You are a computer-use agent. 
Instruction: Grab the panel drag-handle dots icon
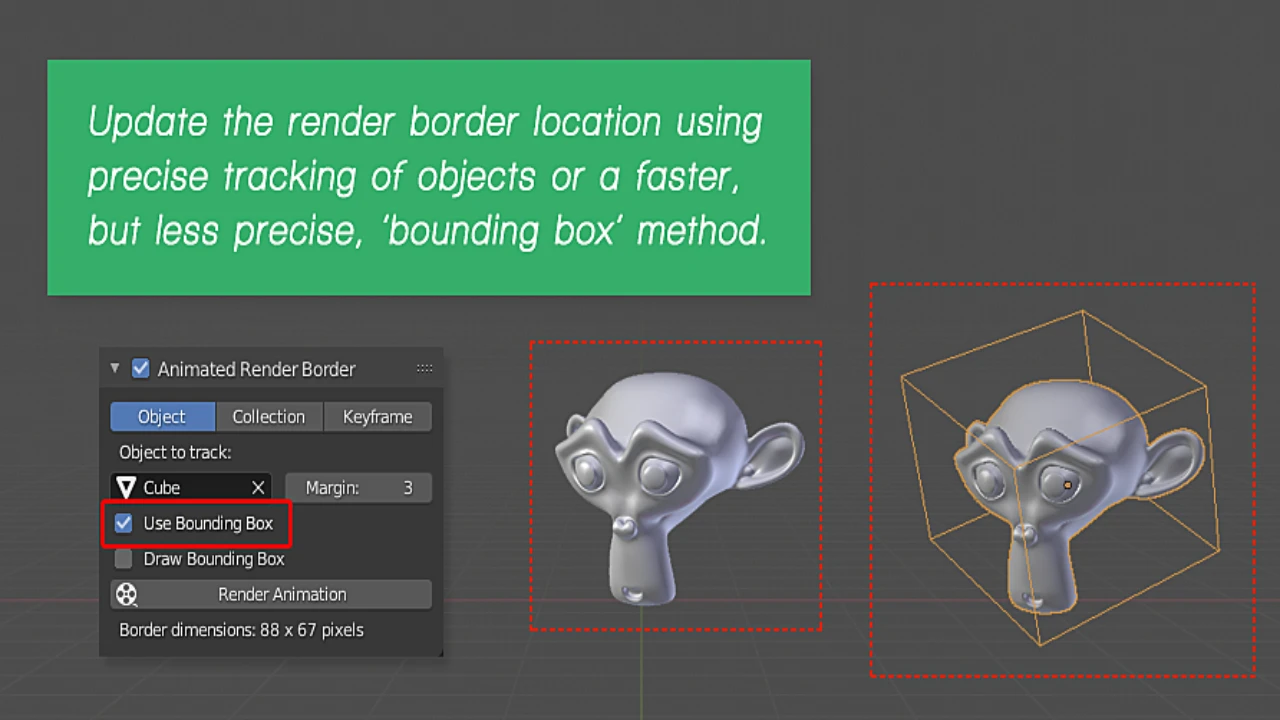coord(424,369)
